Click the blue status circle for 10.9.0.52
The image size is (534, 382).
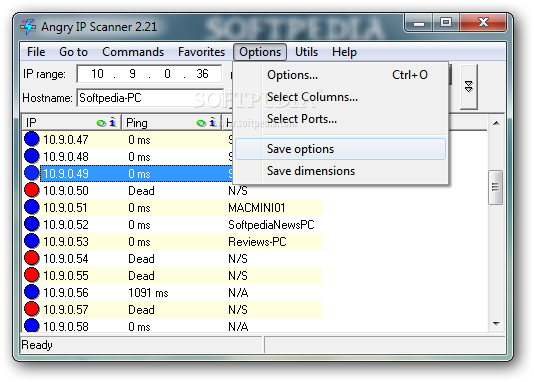[32, 224]
